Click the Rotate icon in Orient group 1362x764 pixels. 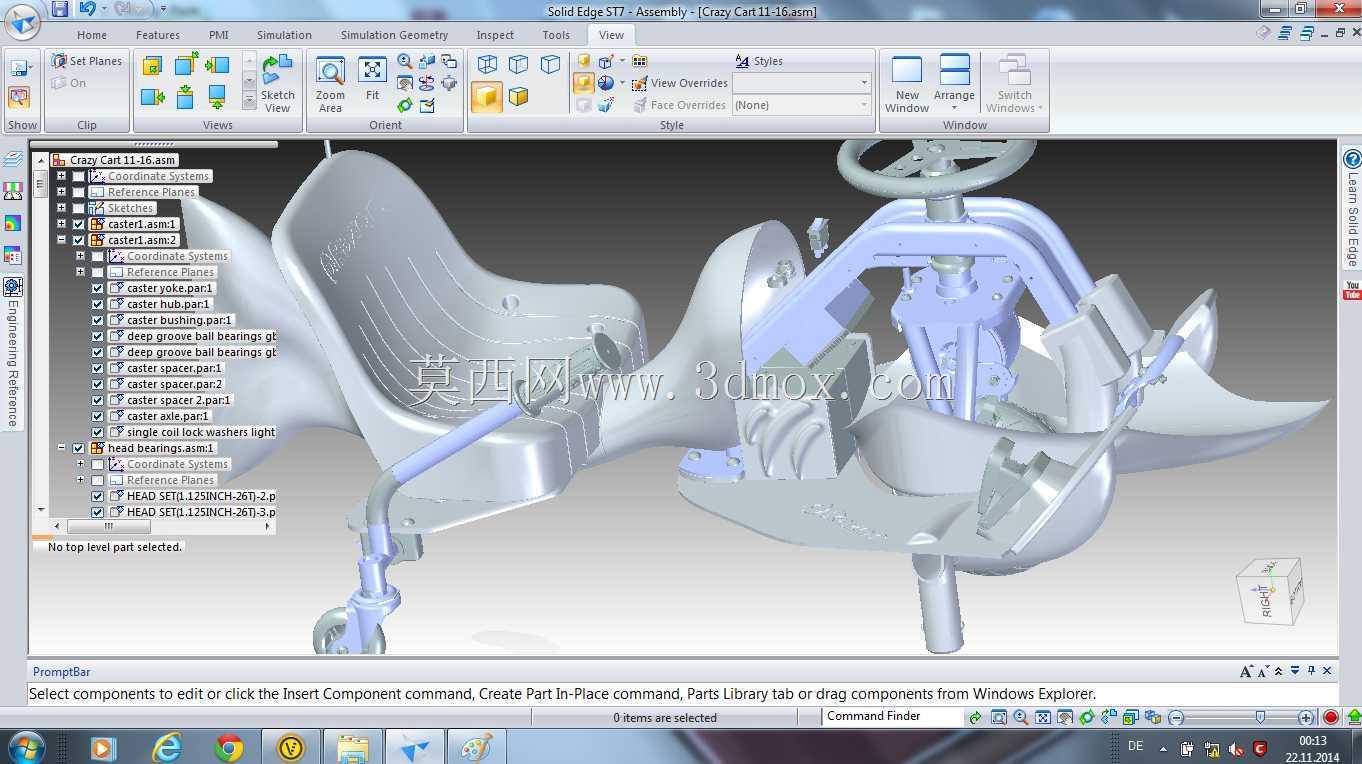[405, 105]
